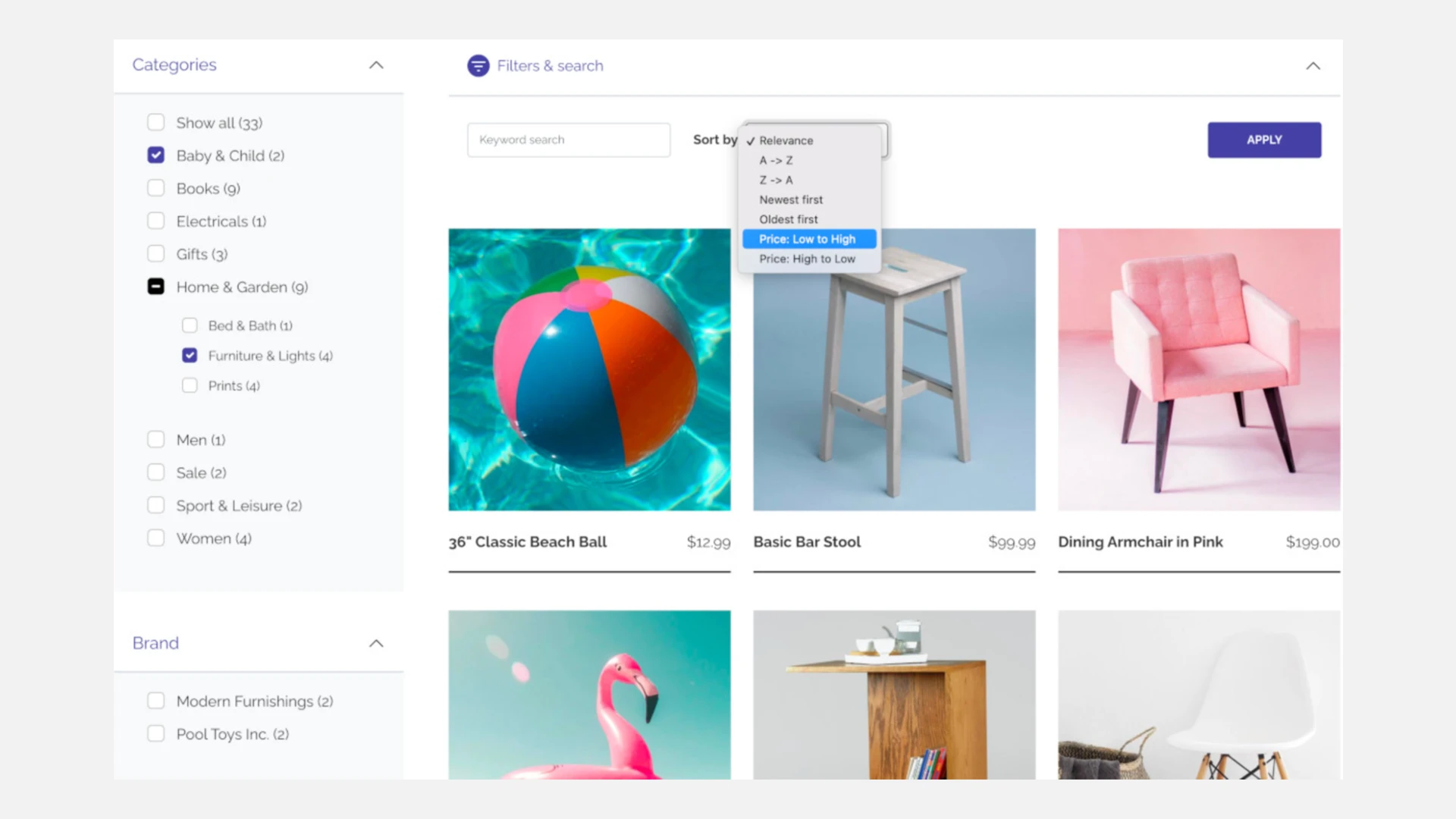Choose Relevance in the sort menu
This screenshot has height=819, width=1456.
click(809, 140)
